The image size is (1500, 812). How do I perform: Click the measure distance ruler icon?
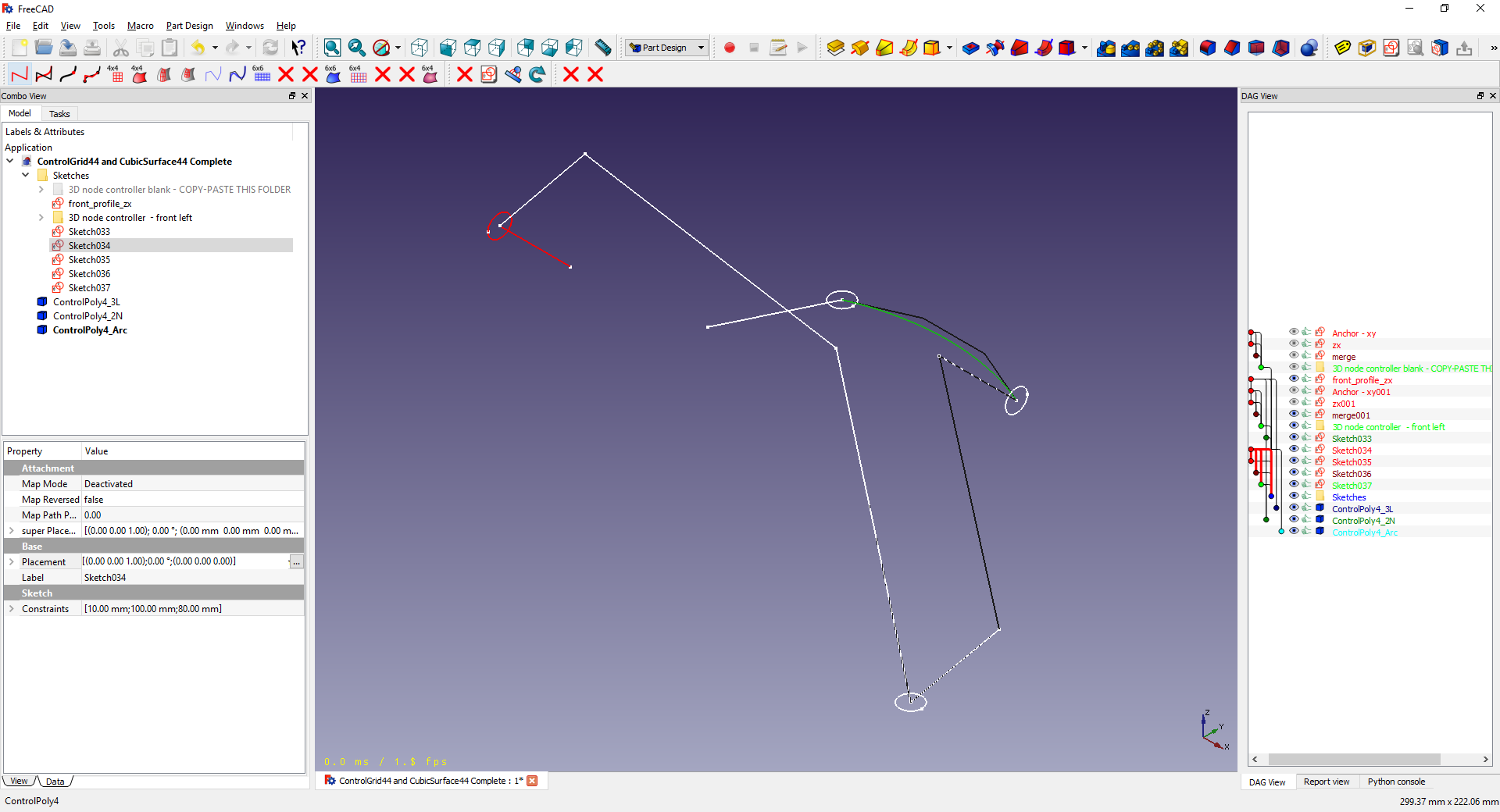[603, 48]
